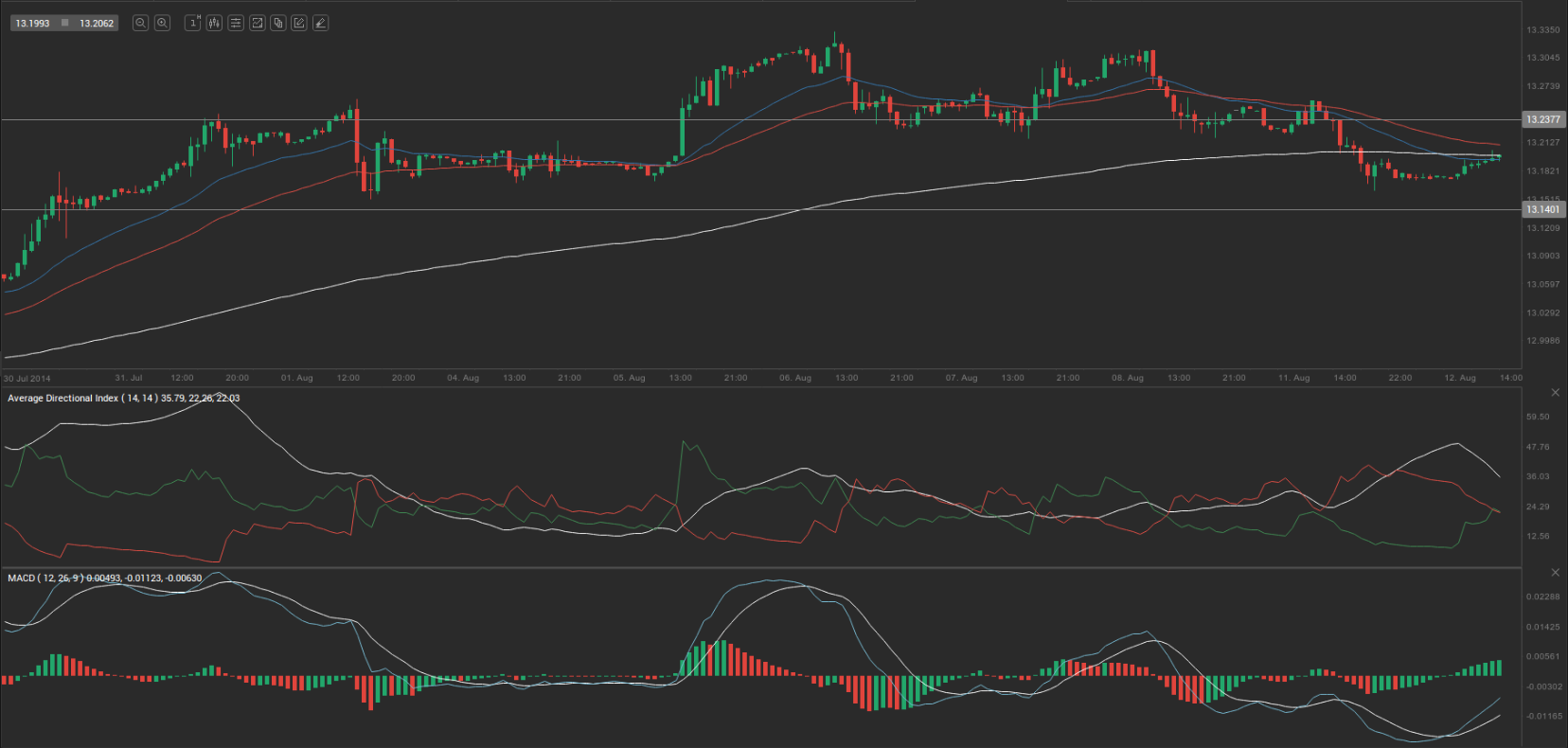Open chart settings sliders icon

coord(236,23)
